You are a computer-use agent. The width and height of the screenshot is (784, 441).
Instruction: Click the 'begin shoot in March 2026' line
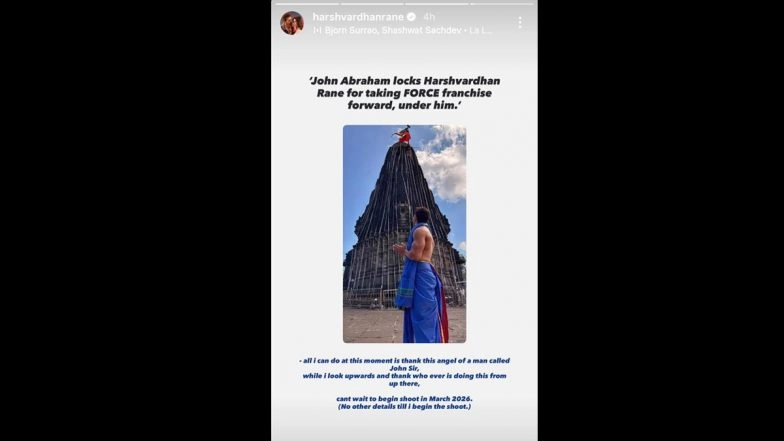pyautogui.click(x=404, y=398)
